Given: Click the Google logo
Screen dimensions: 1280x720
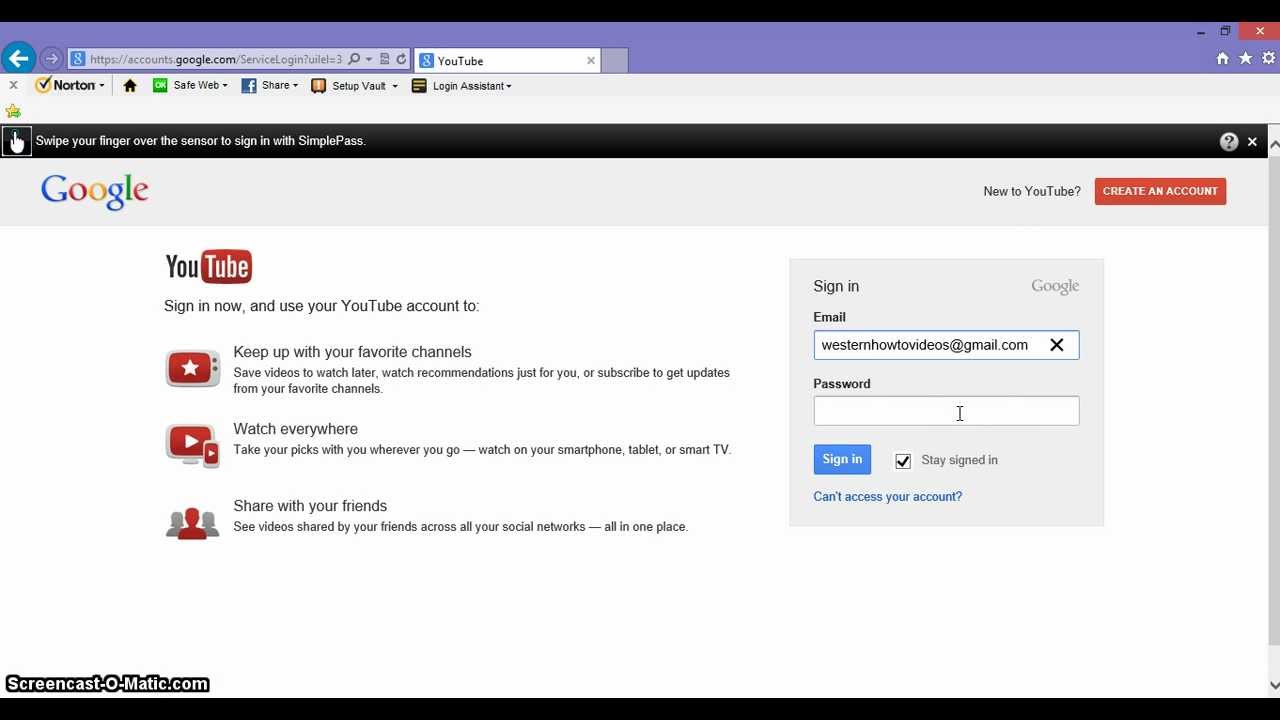Looking at the screenshot, I should click(x=95, y=192).
